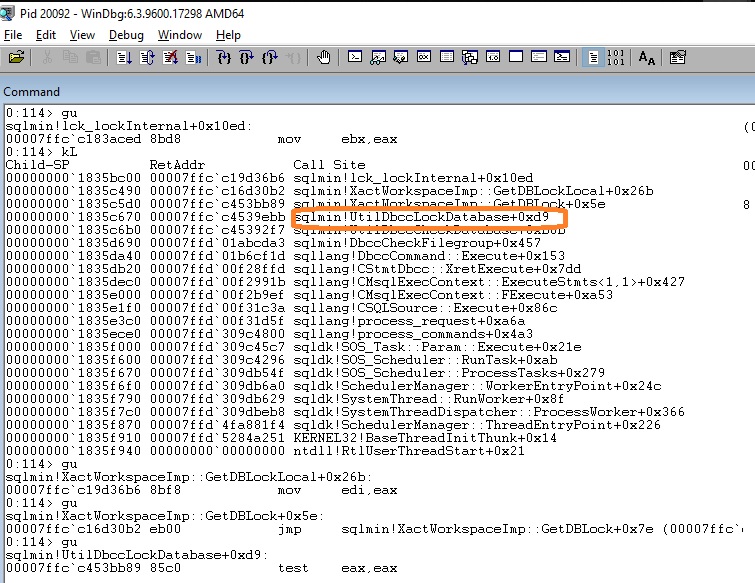Click the Step Over braces icon
This screenshot has height=583, width=755.
click(247, 58)
